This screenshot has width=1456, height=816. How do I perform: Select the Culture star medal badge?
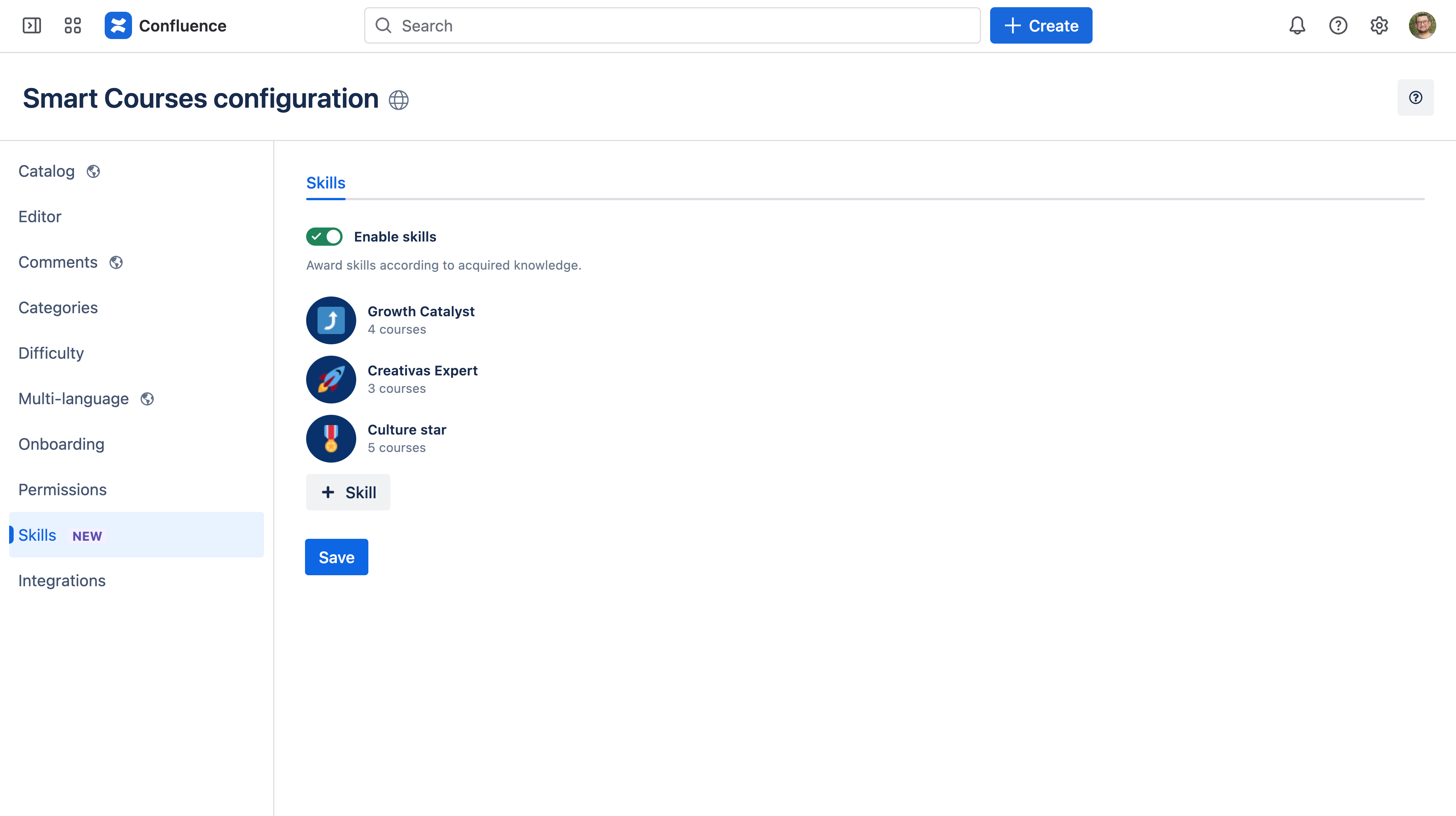(x=331, y=438)
